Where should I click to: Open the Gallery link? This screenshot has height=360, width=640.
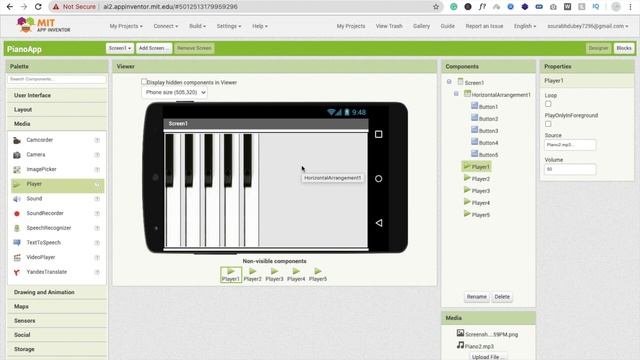tap(421, 26)
